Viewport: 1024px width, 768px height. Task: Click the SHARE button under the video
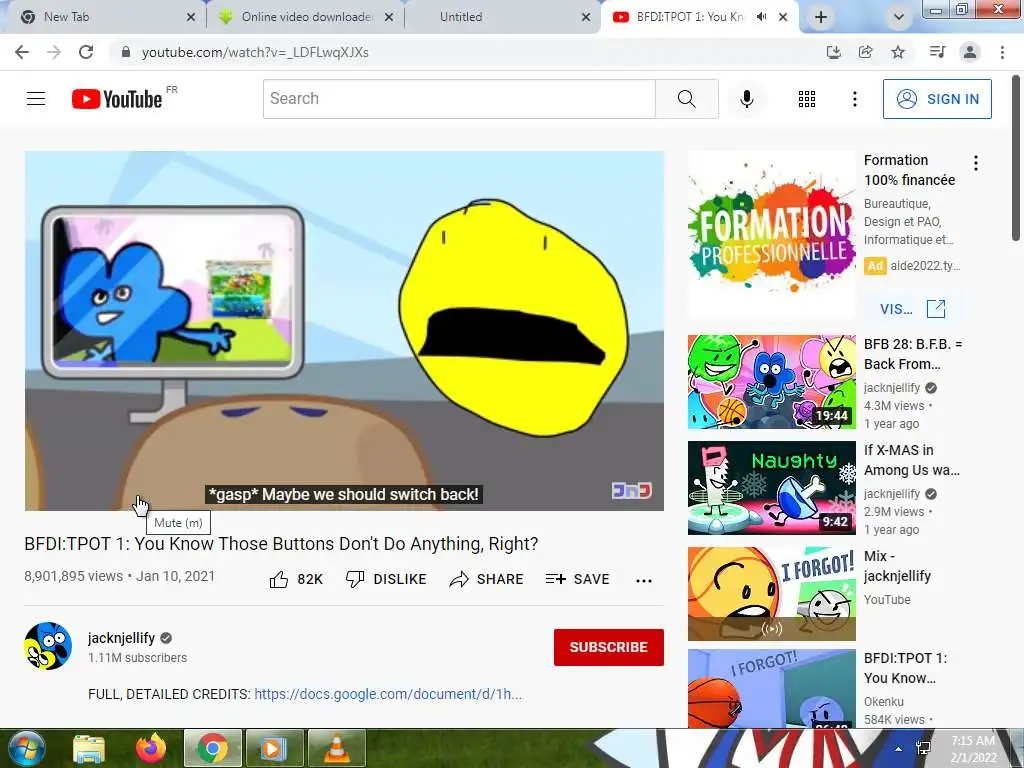487,579
